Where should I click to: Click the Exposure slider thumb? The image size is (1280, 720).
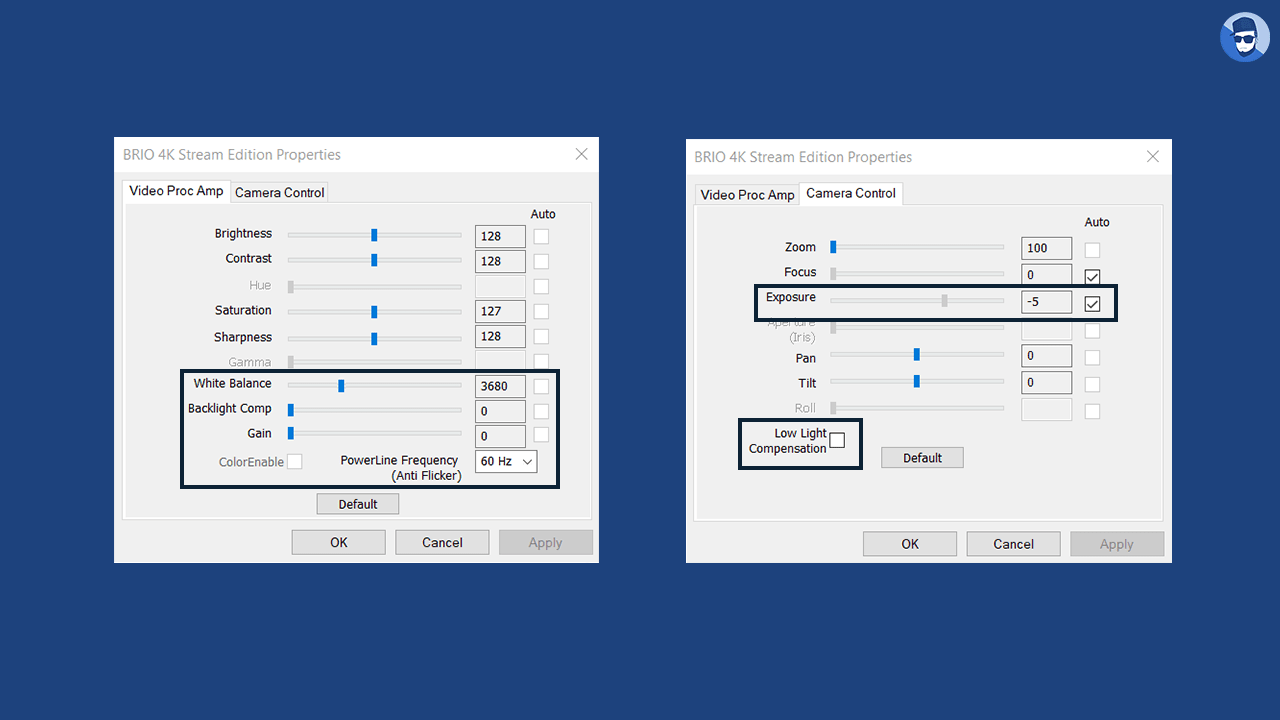(x=944, y=300)
